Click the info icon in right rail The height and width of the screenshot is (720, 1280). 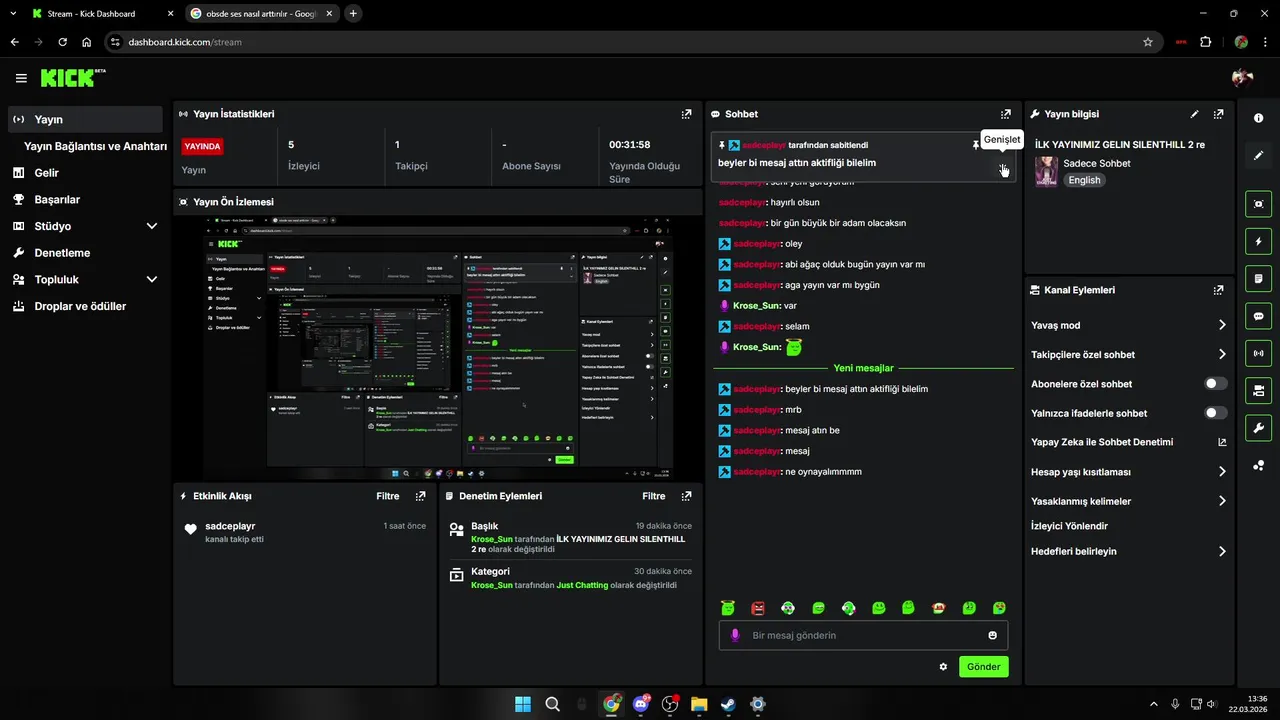pyautogui.click(x=1258, y=118)
